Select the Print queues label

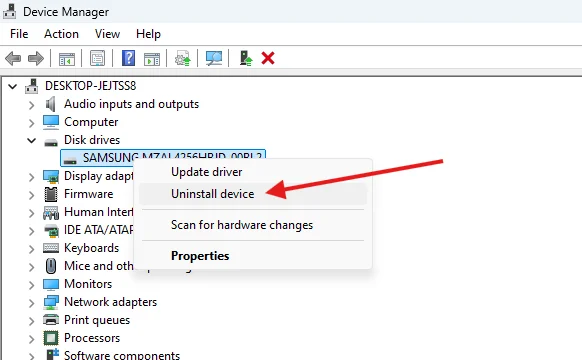tap(97, 320)
